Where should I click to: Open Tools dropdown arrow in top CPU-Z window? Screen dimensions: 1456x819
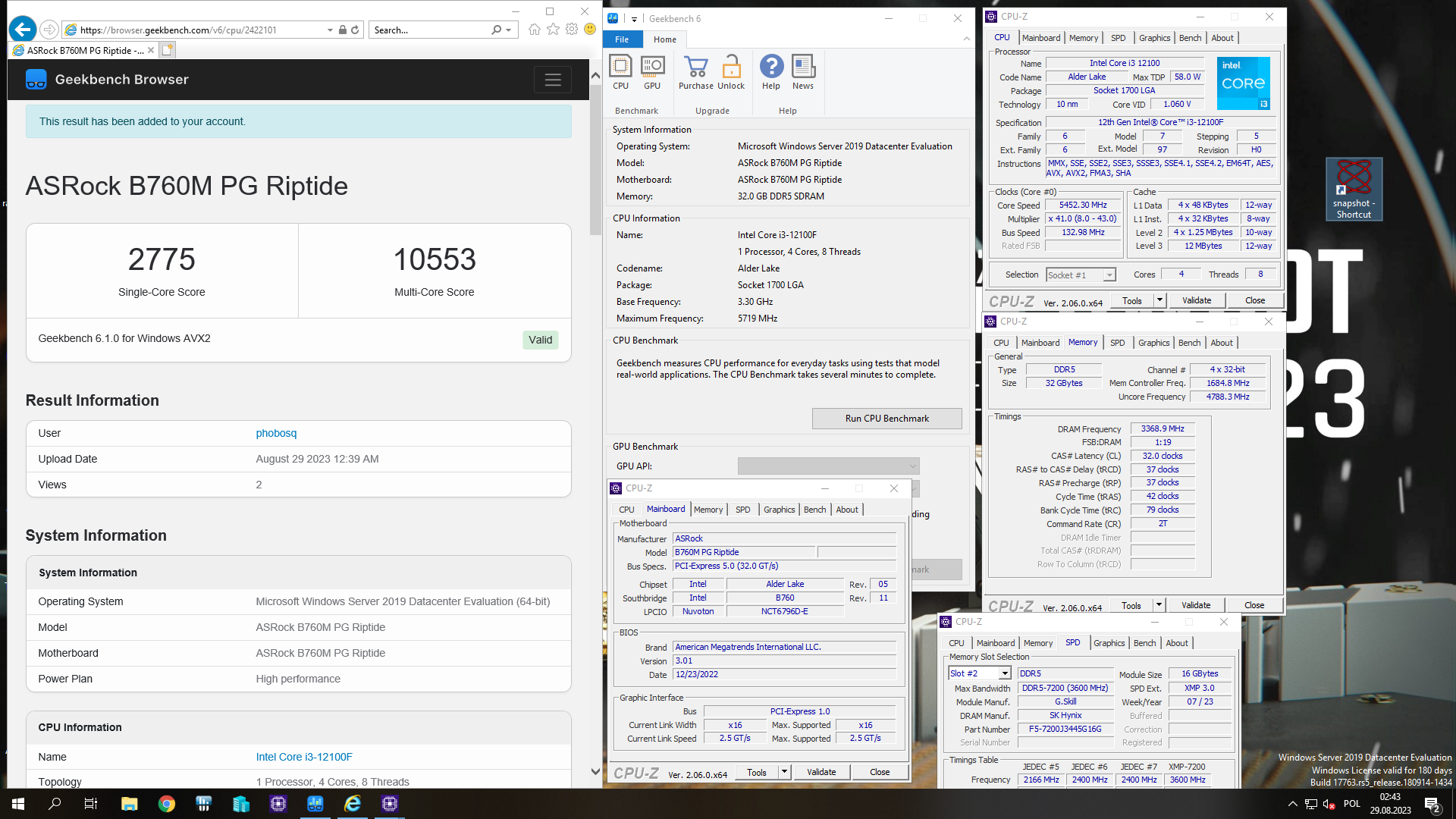tap(1159, 300)
